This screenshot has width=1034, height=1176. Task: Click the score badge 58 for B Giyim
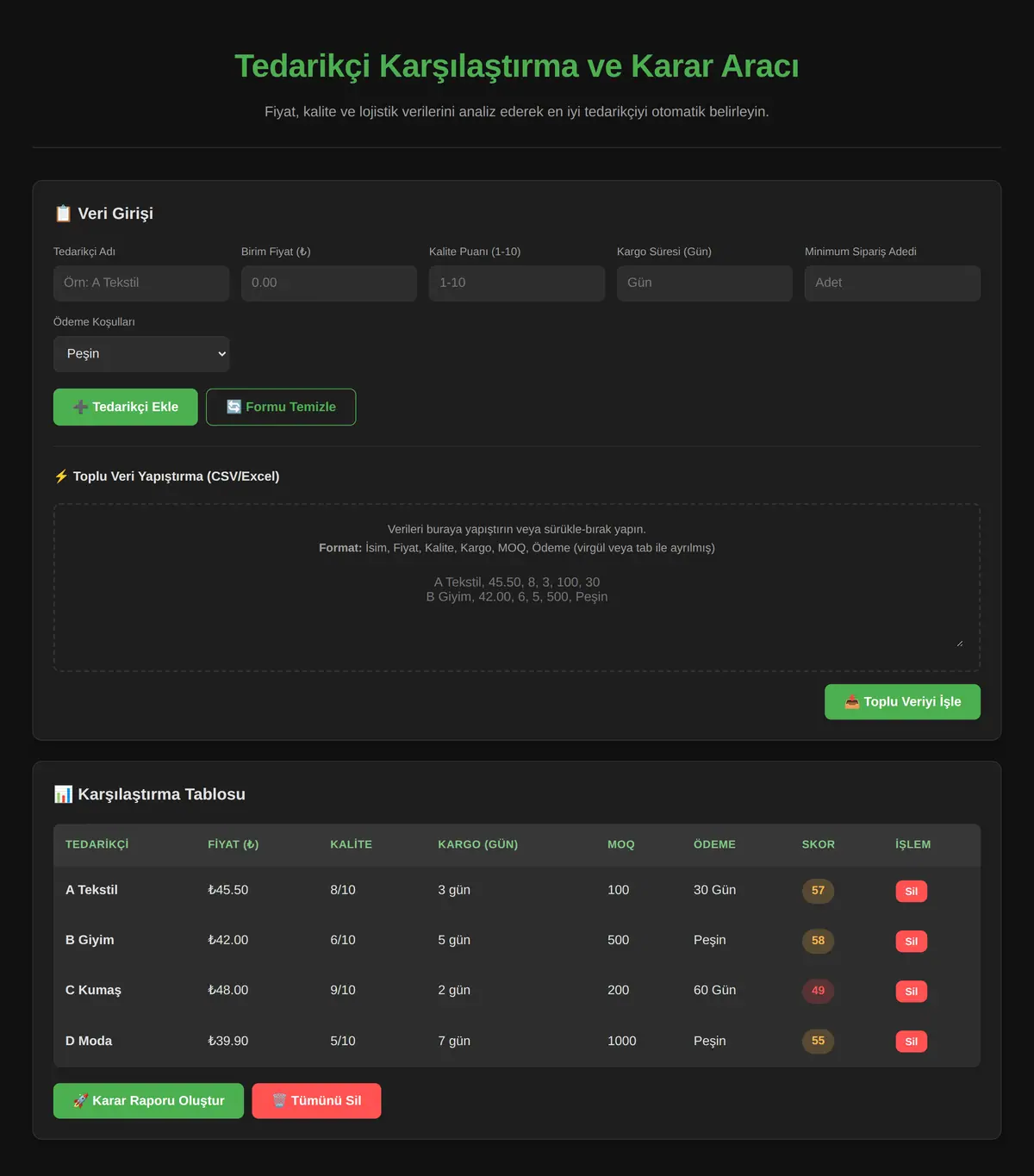coord(818,941)
